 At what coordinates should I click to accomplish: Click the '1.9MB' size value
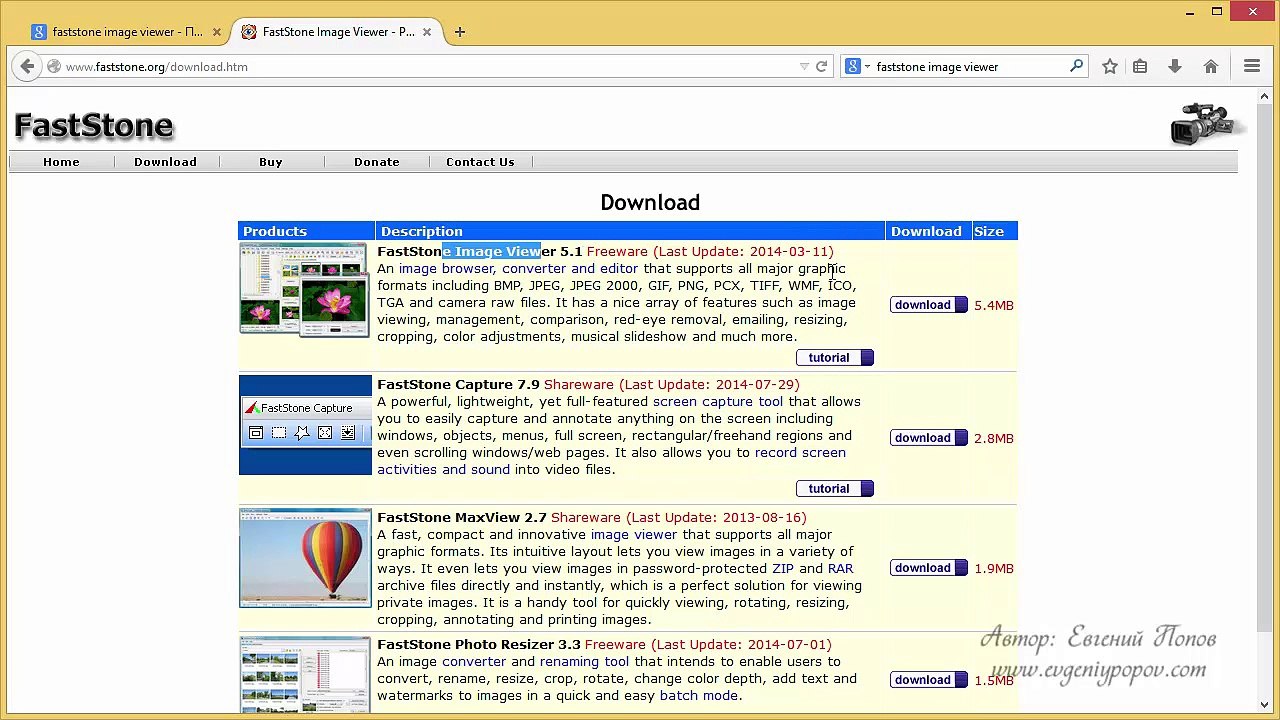pos(994,569)
